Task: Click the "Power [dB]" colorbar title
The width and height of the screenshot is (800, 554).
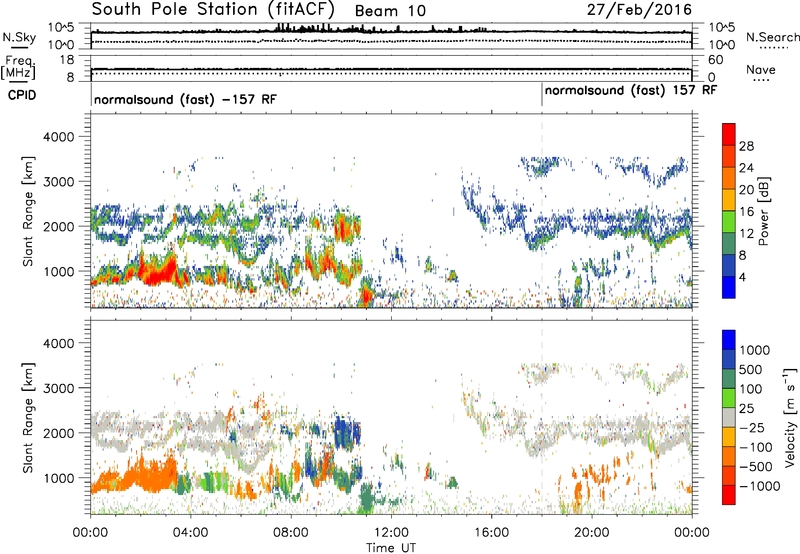Action: pos(763,211)
